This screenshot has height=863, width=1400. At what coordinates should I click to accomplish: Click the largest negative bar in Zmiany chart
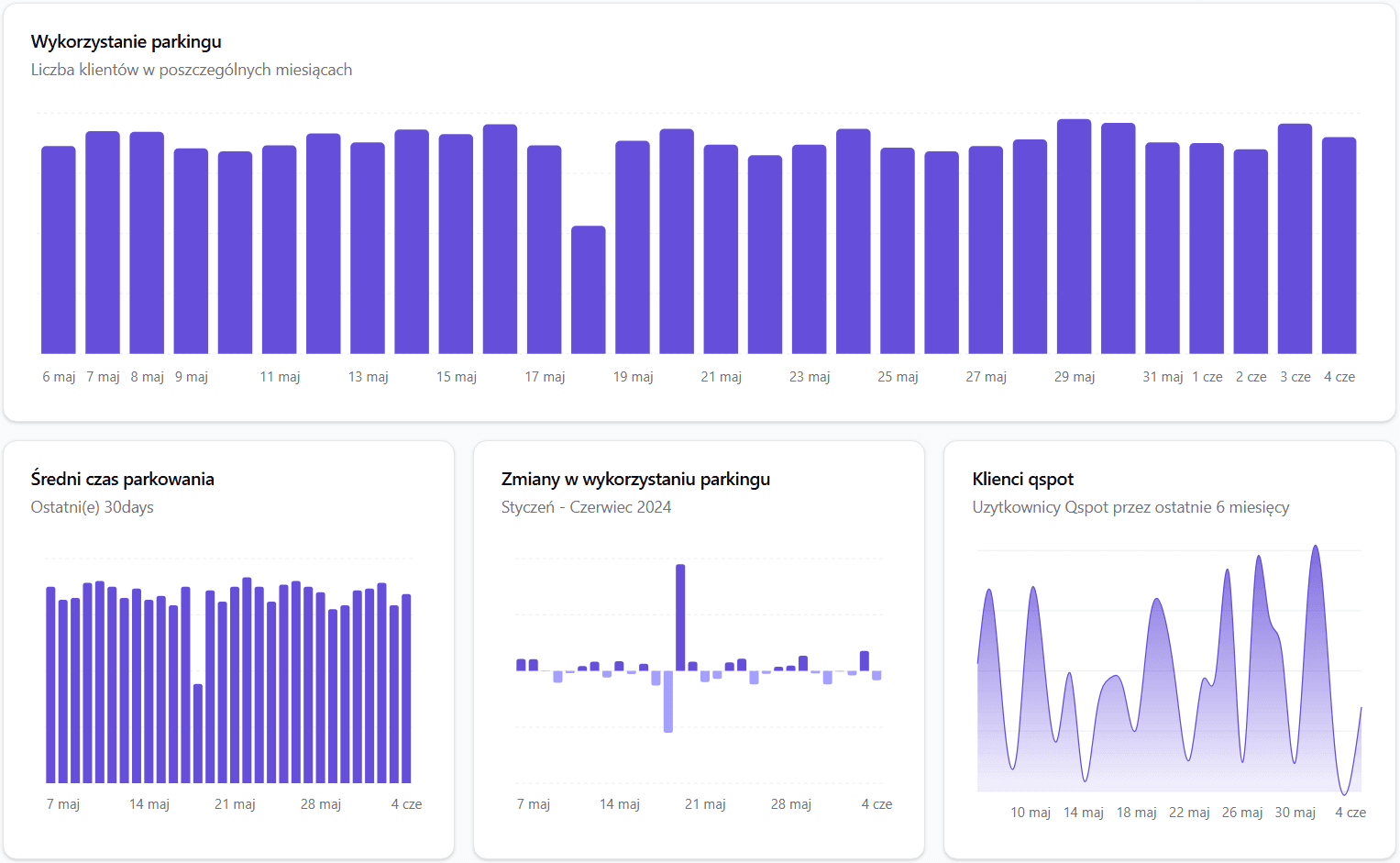[668, 702]
